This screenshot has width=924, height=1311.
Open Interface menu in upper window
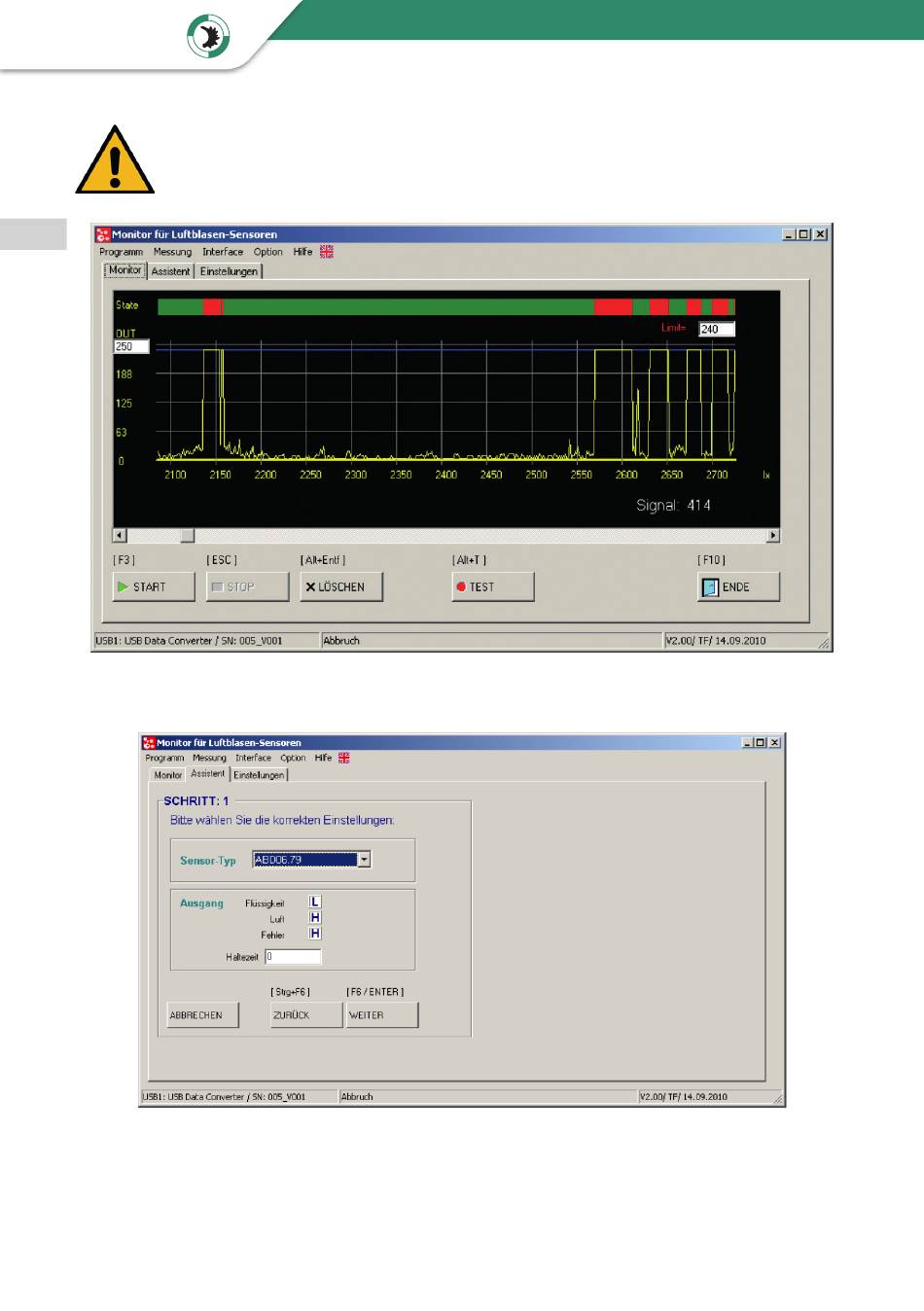point(223,252)
